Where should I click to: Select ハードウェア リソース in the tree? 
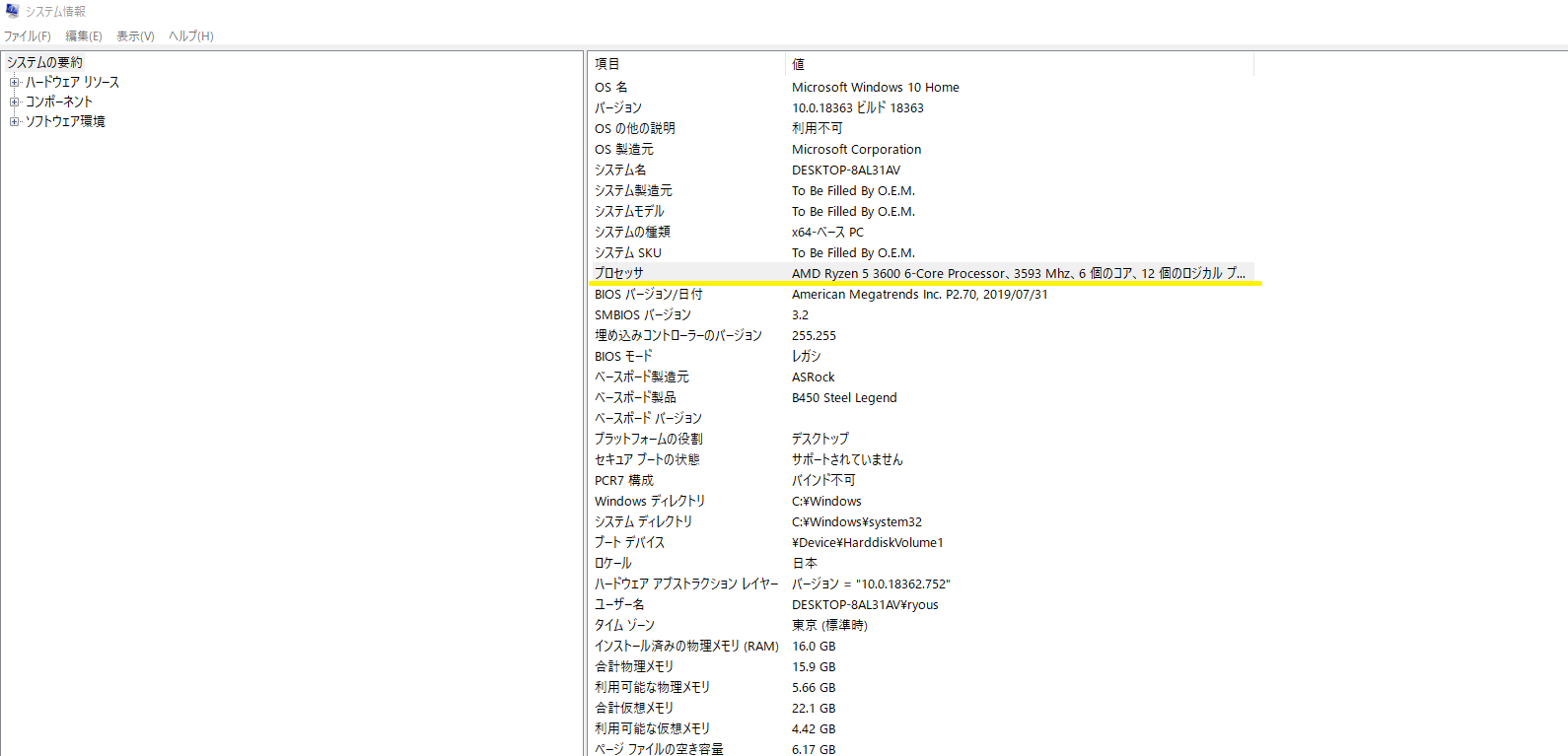72,82
